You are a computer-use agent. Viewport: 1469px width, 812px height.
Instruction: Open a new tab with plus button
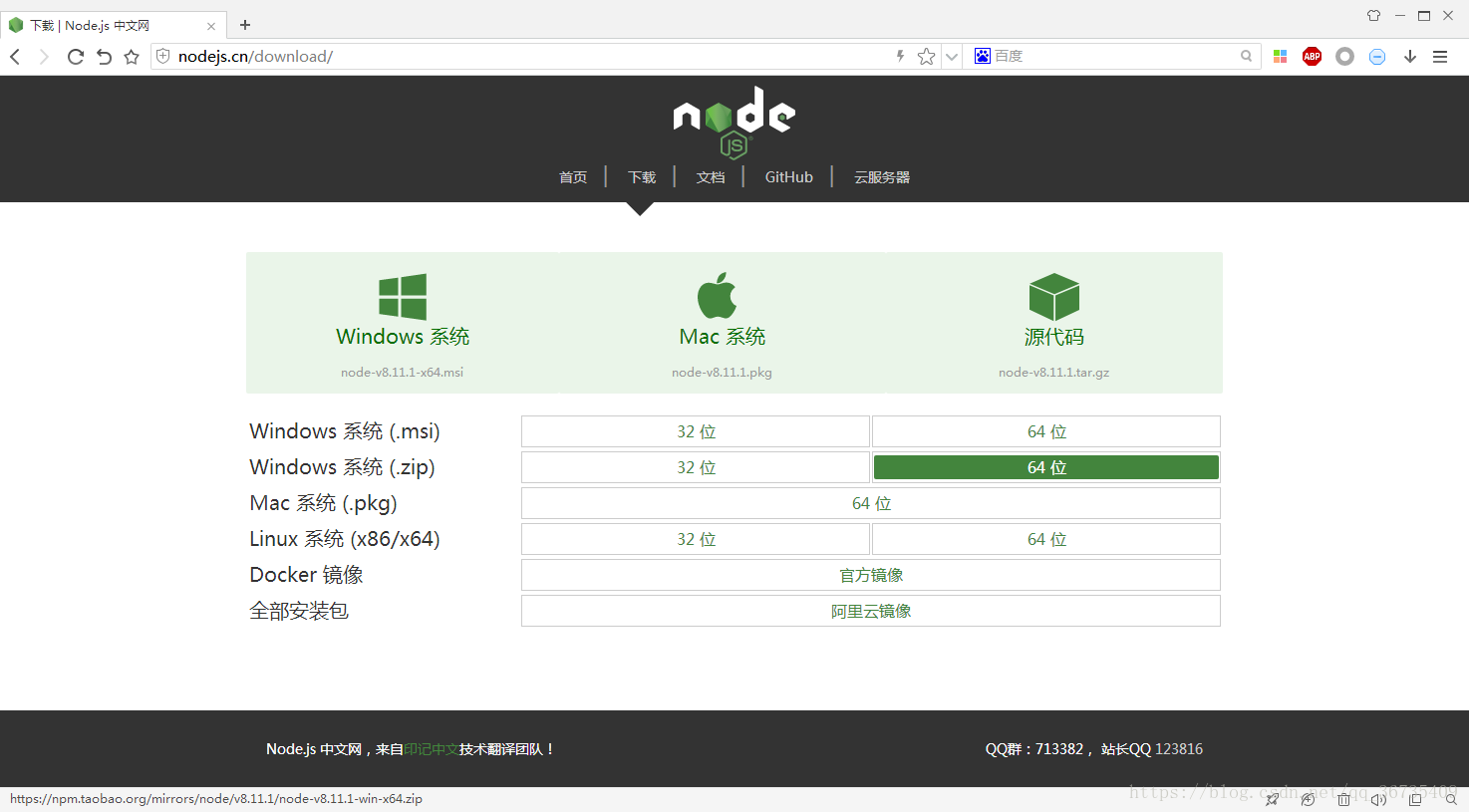245,25
